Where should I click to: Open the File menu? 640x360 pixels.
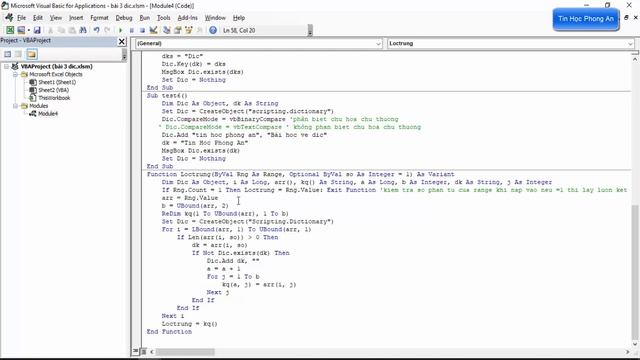tap(21, 18)
